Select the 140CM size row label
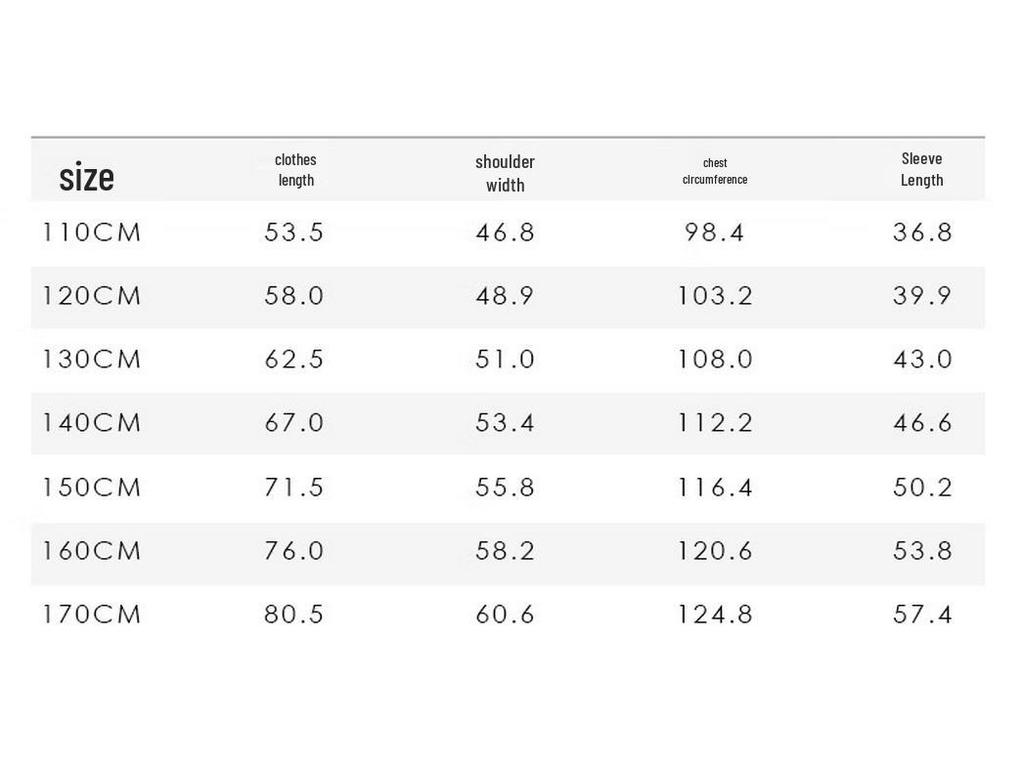Screen dimensions: 1024x768 (x=92, y=423)
